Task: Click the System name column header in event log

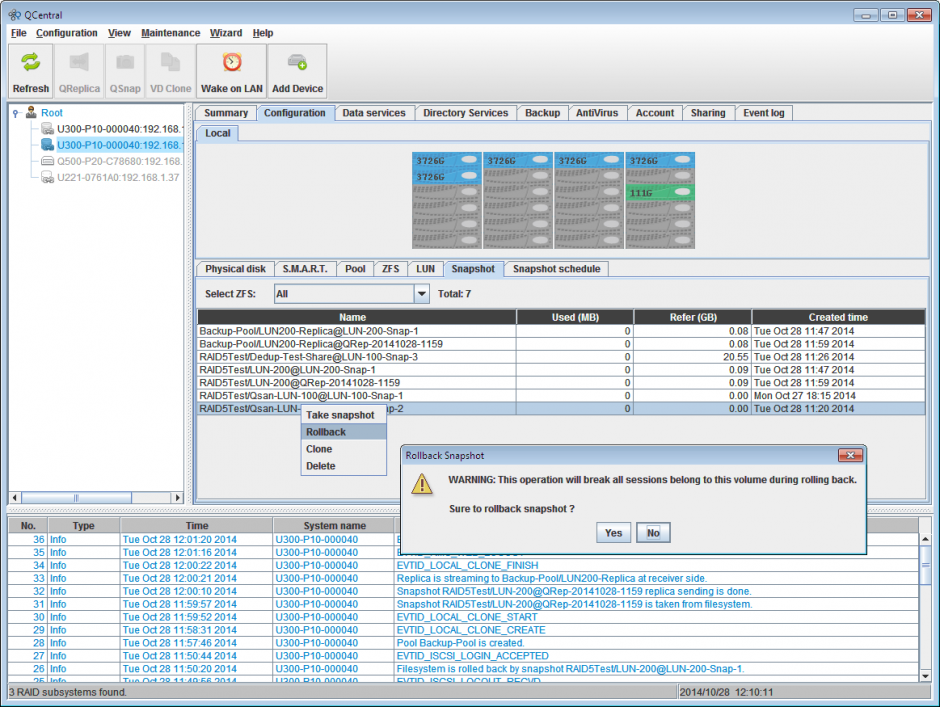Action: pyautogui.click(x=334, y=526)
